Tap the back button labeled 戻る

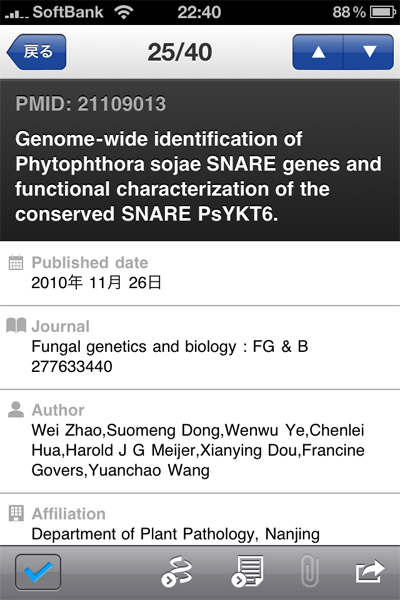pyautogui.click(x=36, y=52)
